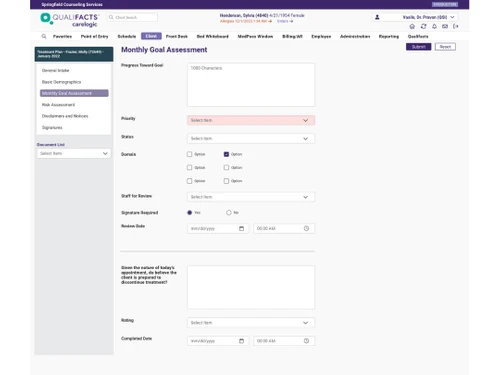
Task: Select No for Signature Required
Action: click(x=229, y=212)
